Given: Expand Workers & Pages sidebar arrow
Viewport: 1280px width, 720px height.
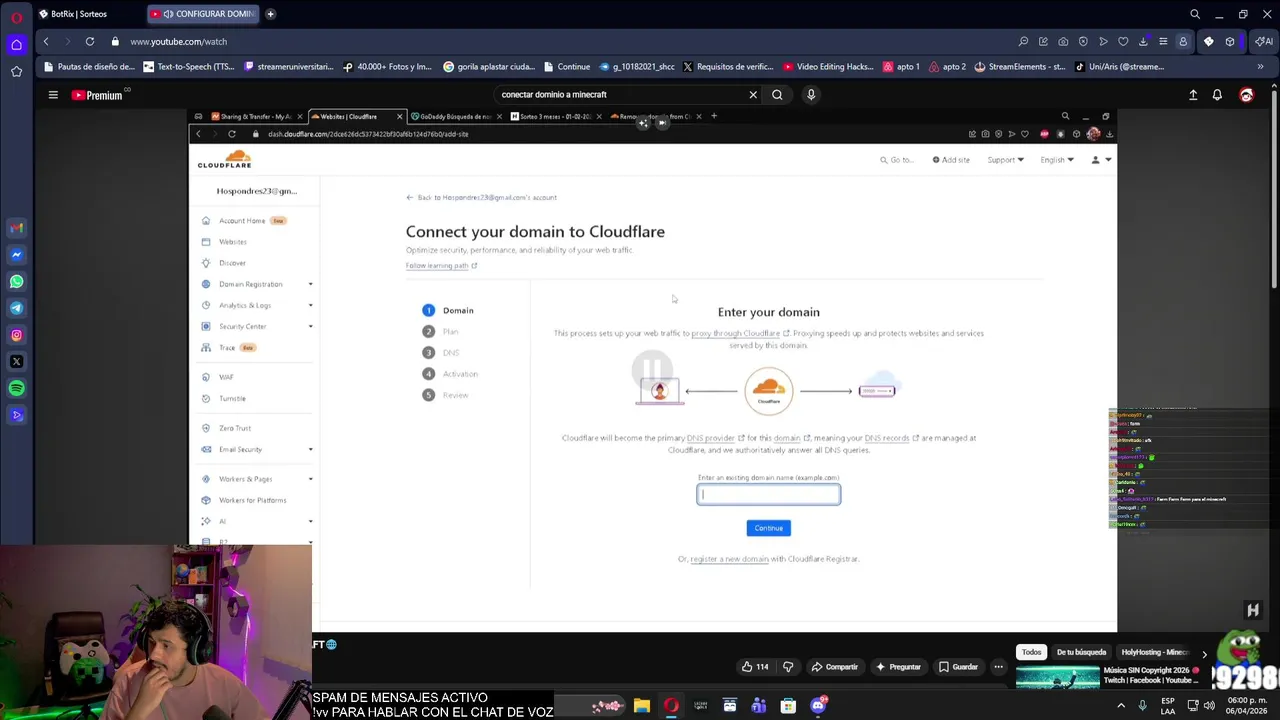Looking at the screenshot, I should (x=310, y=479).
